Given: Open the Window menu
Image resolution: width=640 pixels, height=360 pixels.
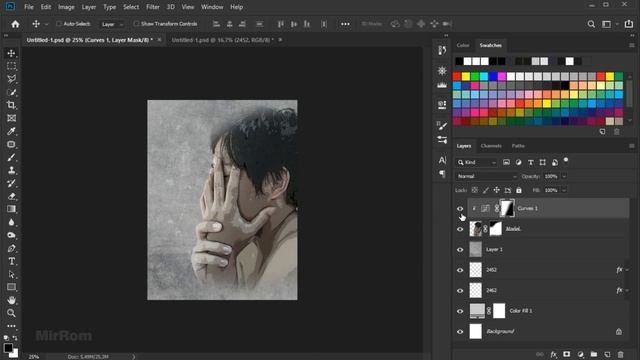Looking at the screenshot, I should coord(212,7).
